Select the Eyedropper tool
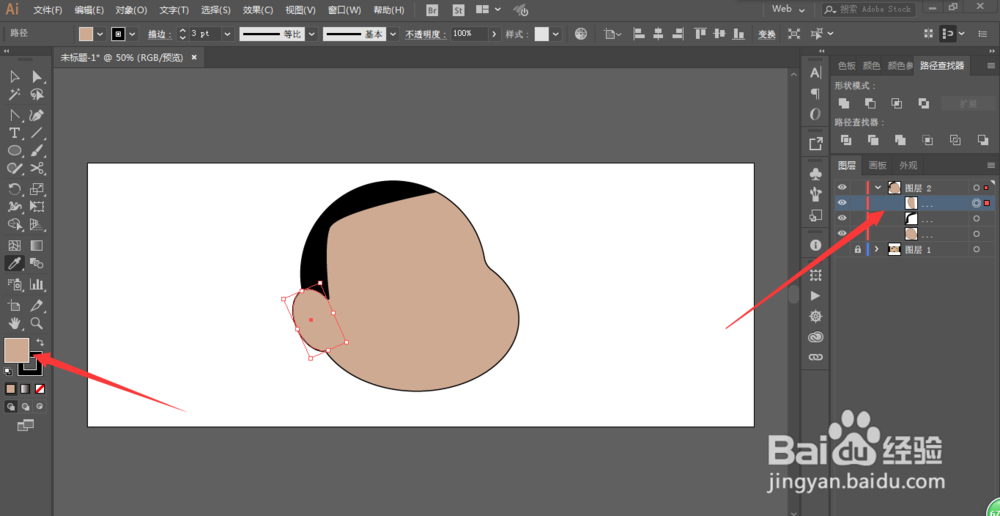This screenshot has height=516, width=1000. [14, 263]
